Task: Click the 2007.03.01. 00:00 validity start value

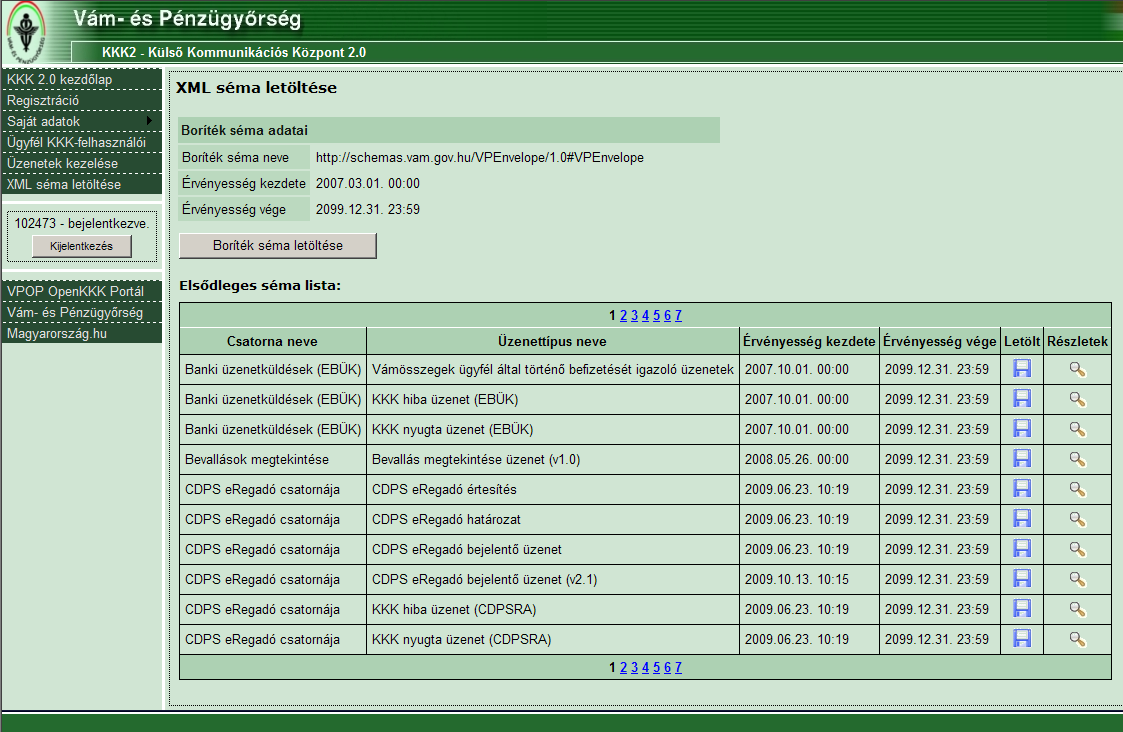Action: tap(368, 183)
